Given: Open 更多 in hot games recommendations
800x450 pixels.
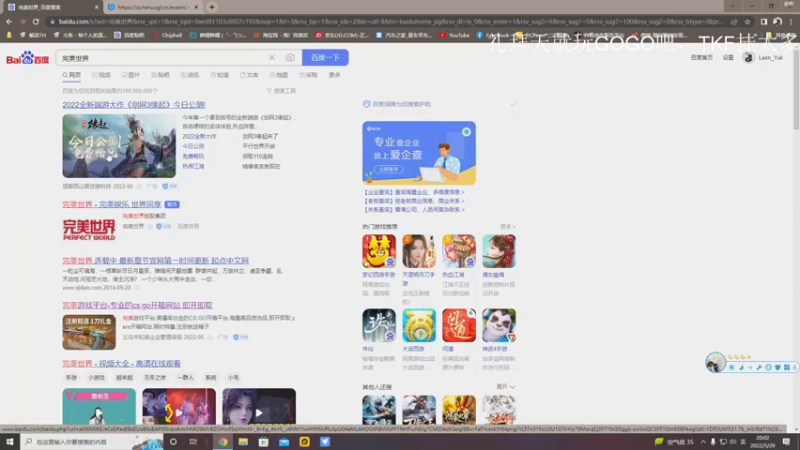Looking at the screenshot, I should pos(508,227).
